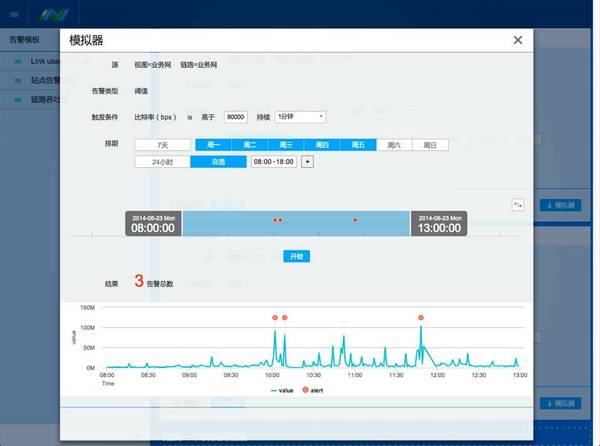
Task: Click the first alert dot near 10:00 on chart
Action: (x=275, y=317)
